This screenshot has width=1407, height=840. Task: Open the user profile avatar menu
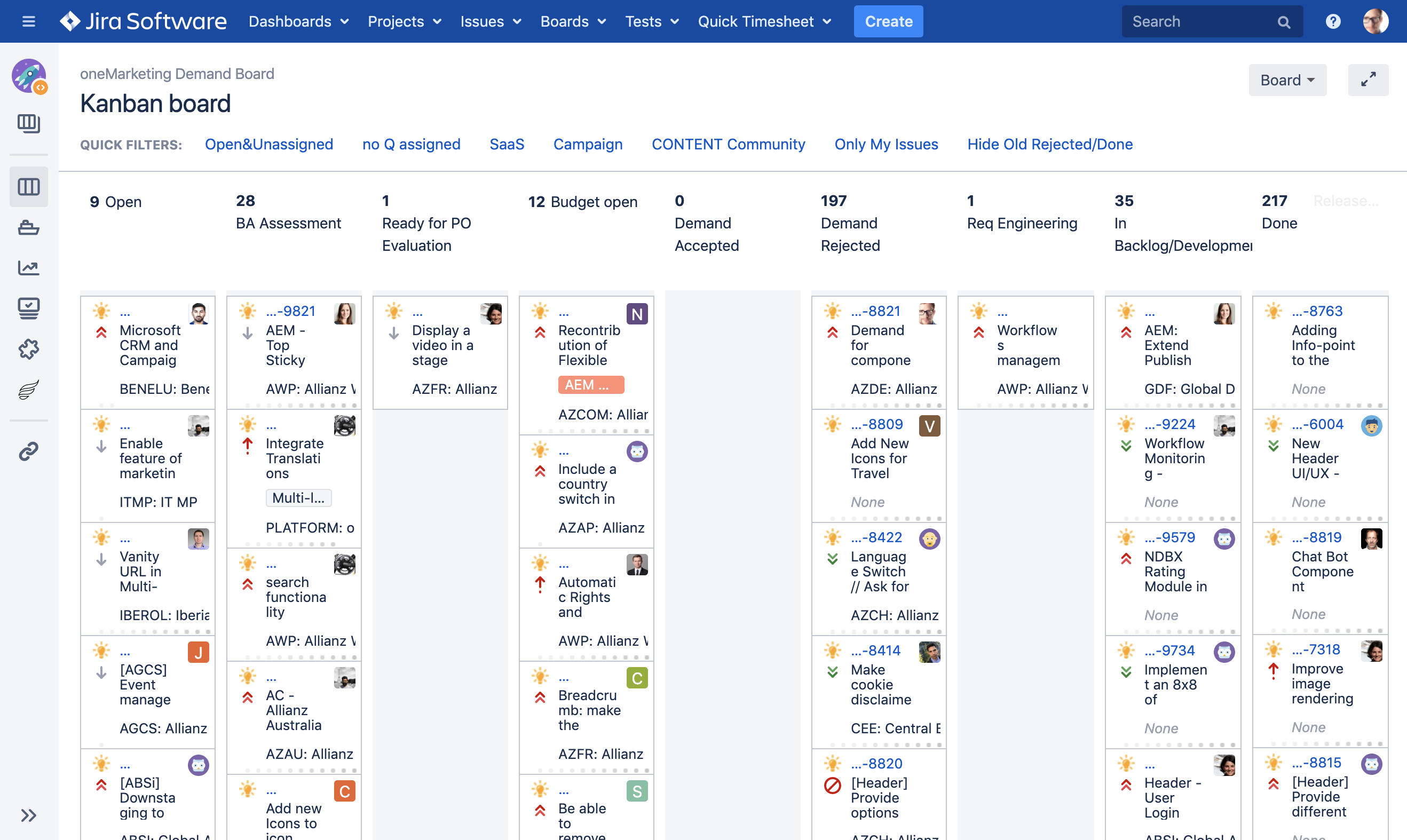click(1376, 21)
